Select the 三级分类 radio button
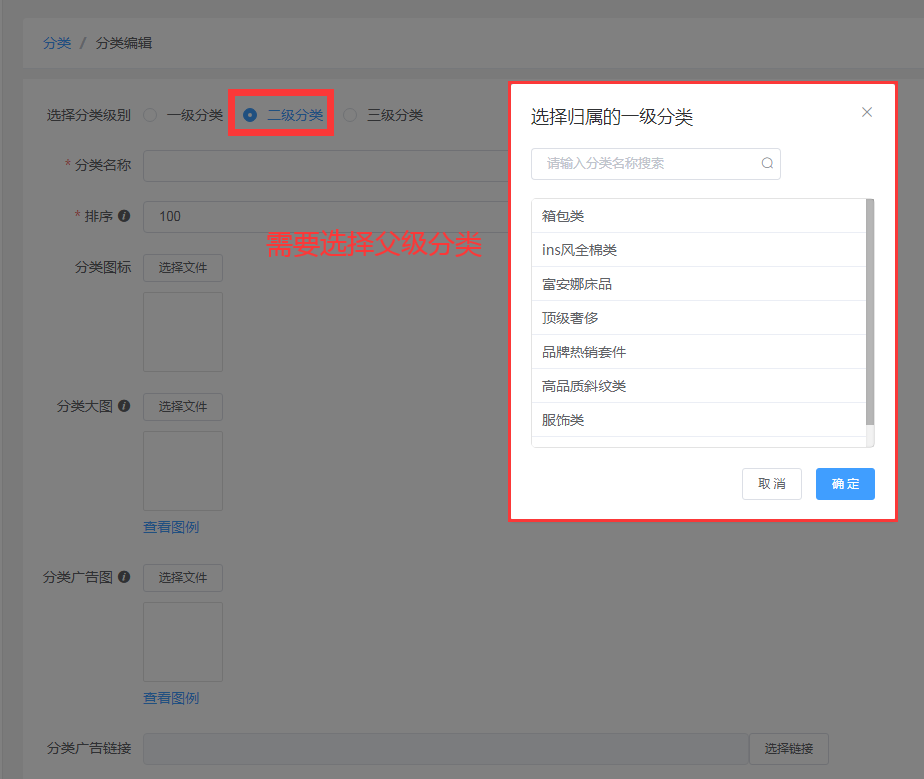Image resolution: width=924 pixels, height=779 pixels. [x=350, y=115]
